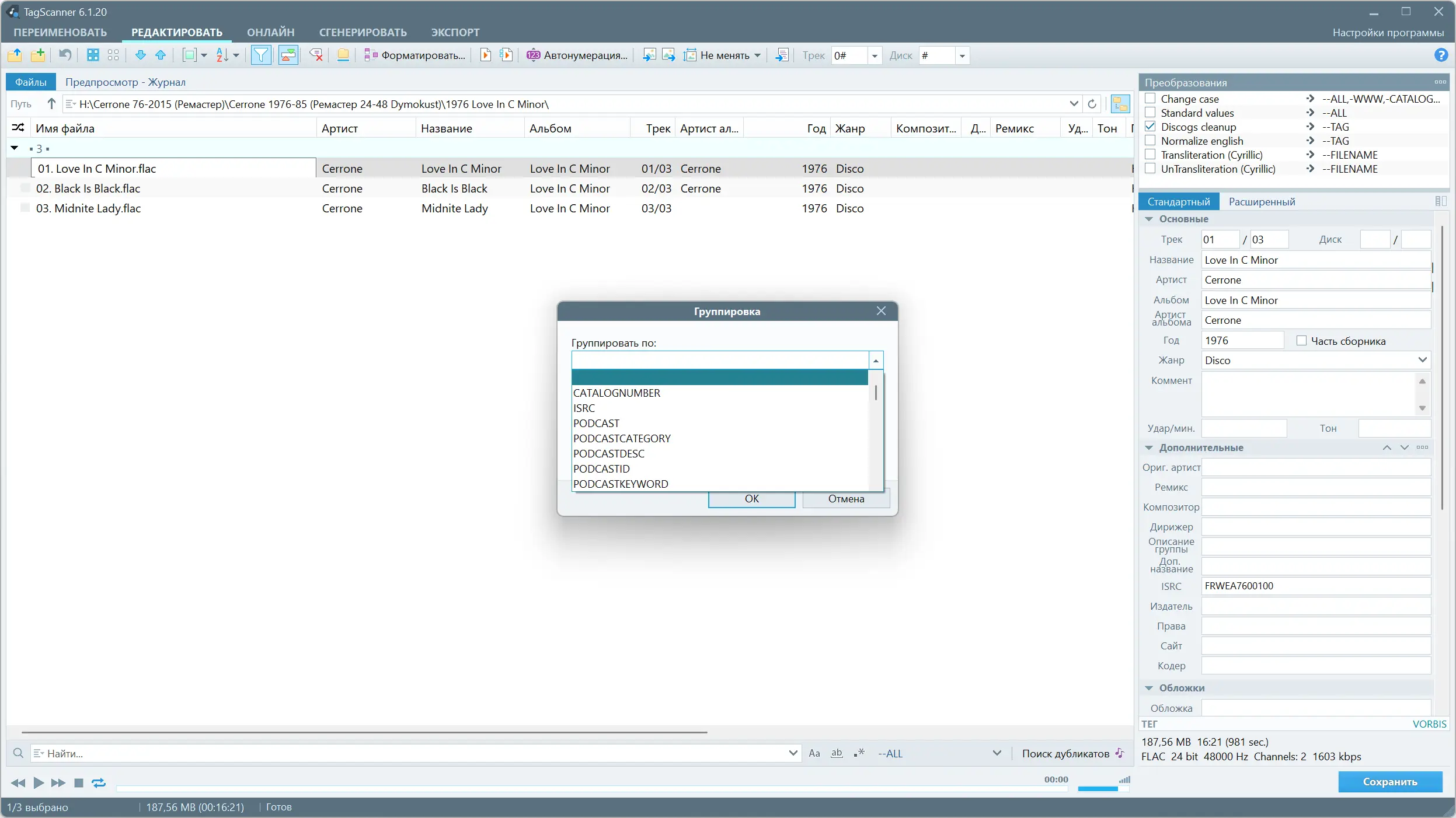
Task: Click the filter funnel icon in toolbar
Action: 261,55
